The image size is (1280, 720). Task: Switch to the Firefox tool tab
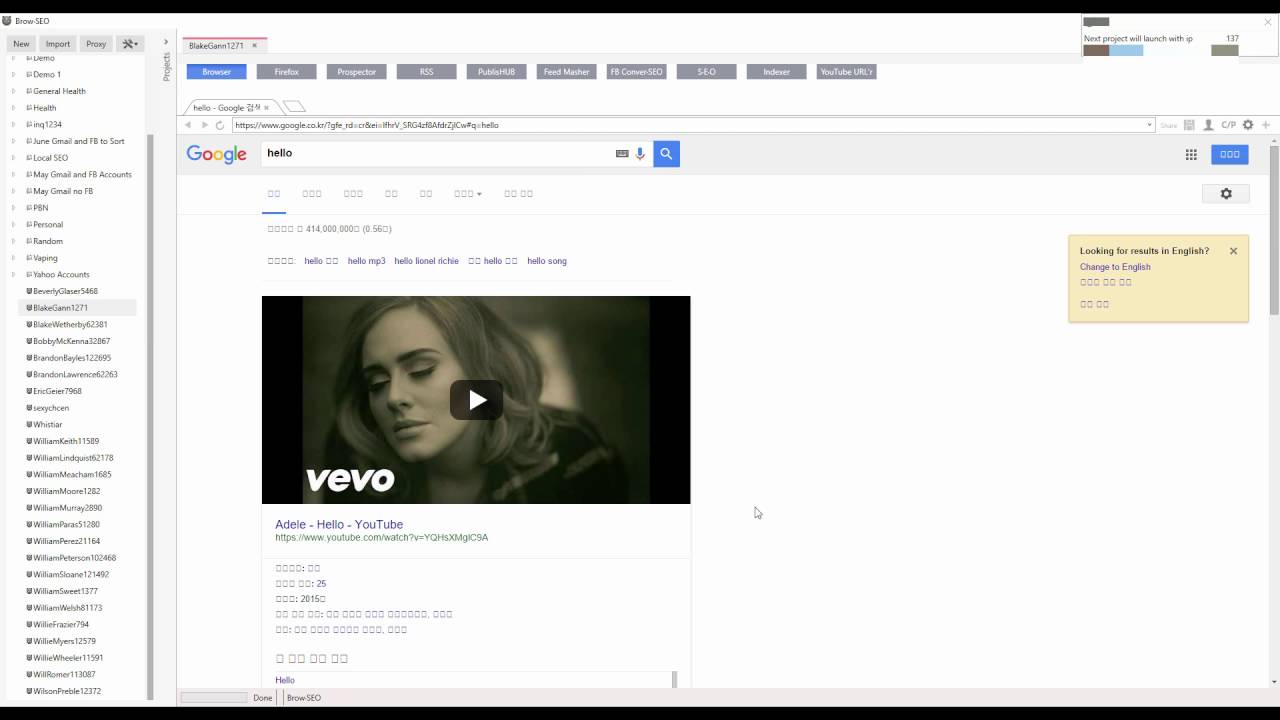287,72
